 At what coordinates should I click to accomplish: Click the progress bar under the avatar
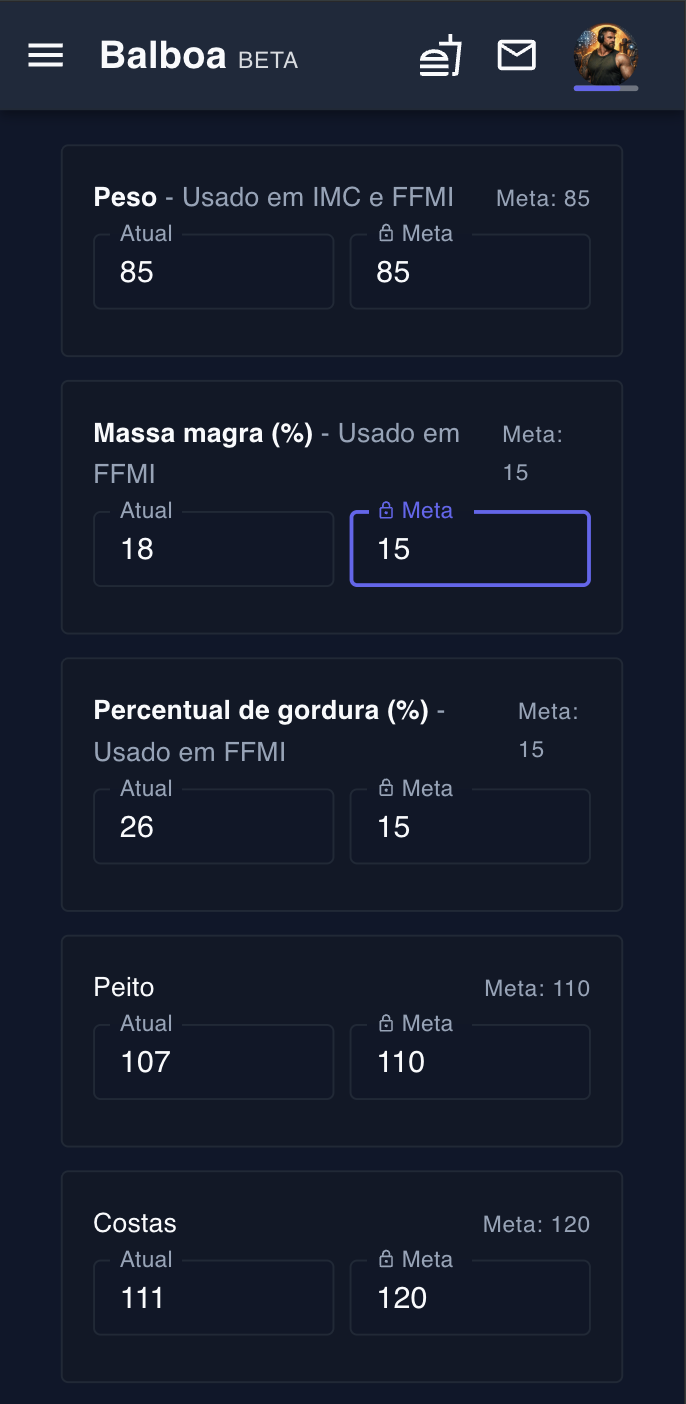[x=606, y=90]
